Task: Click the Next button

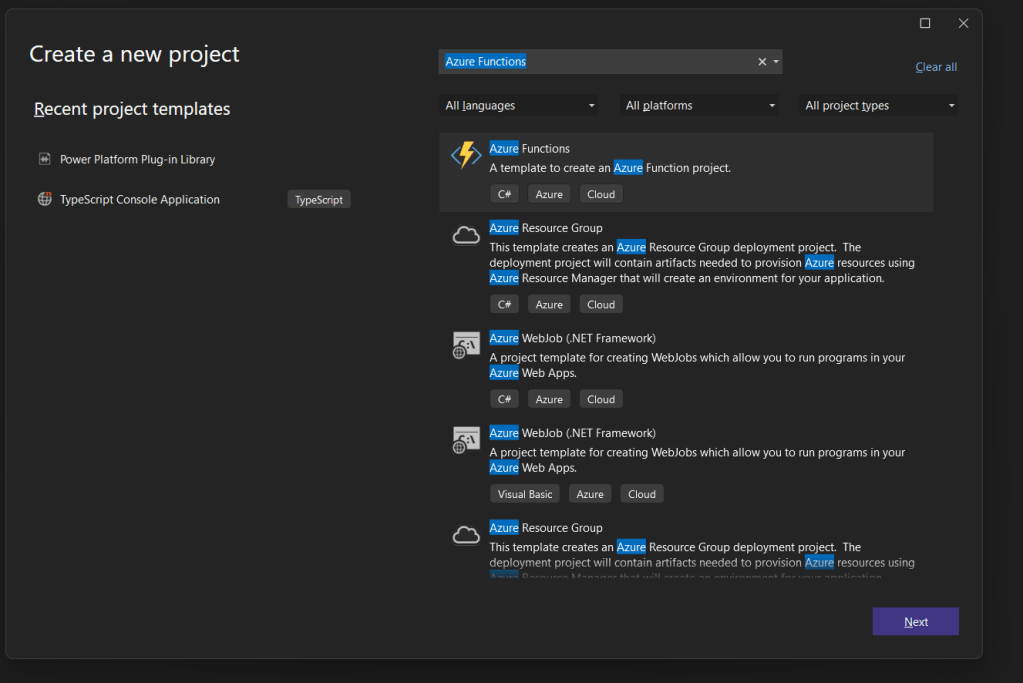Action: tap(914, 621)
